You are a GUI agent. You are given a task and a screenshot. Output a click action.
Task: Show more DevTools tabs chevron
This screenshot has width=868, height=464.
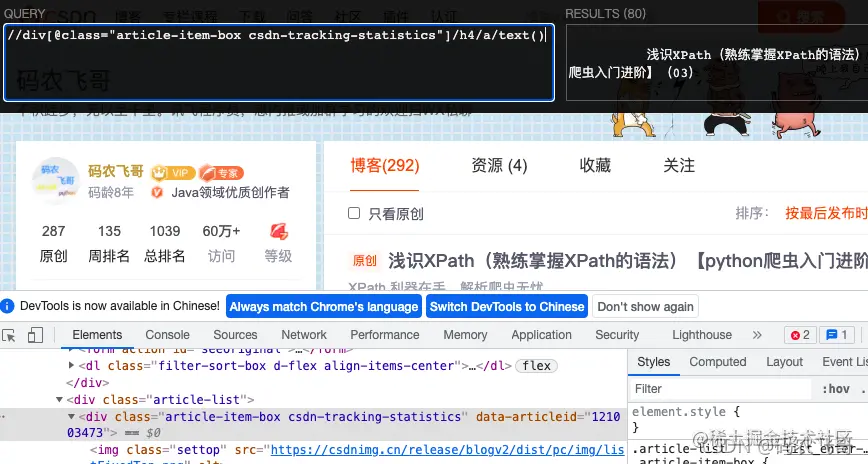(757, 335)
